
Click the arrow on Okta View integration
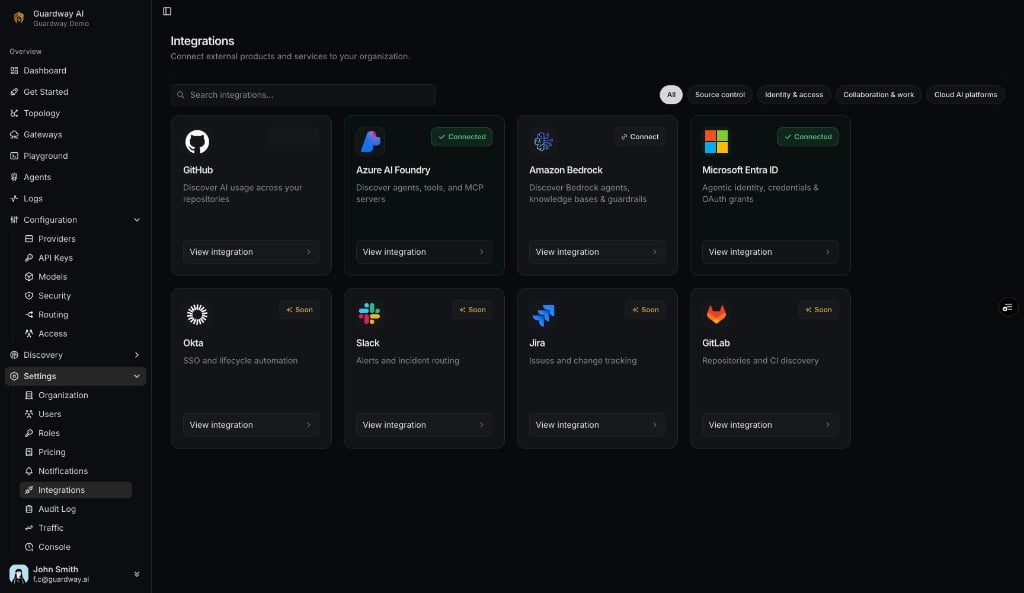[309, 425]
